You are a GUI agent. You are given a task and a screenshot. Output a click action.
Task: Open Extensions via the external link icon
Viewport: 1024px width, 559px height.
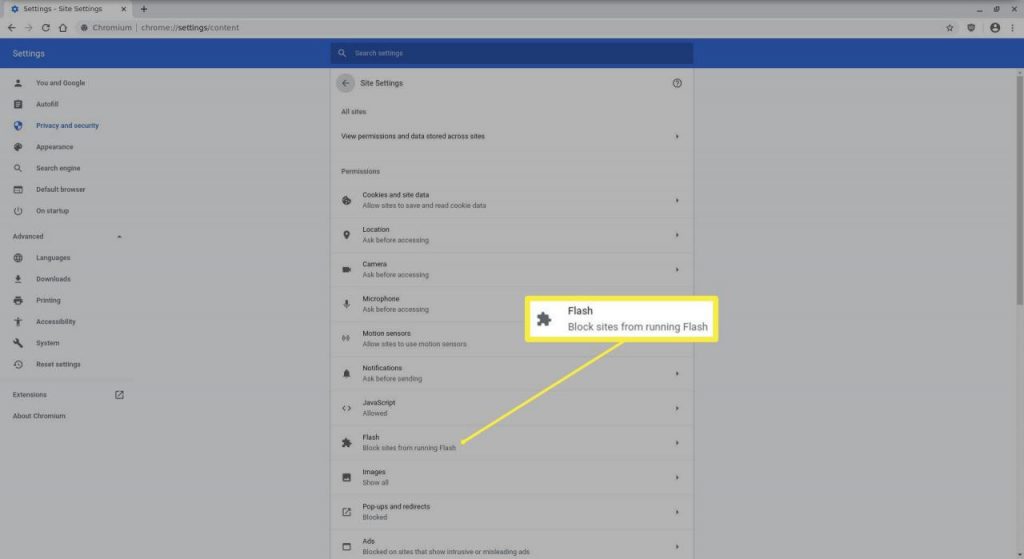coord(119,394)
